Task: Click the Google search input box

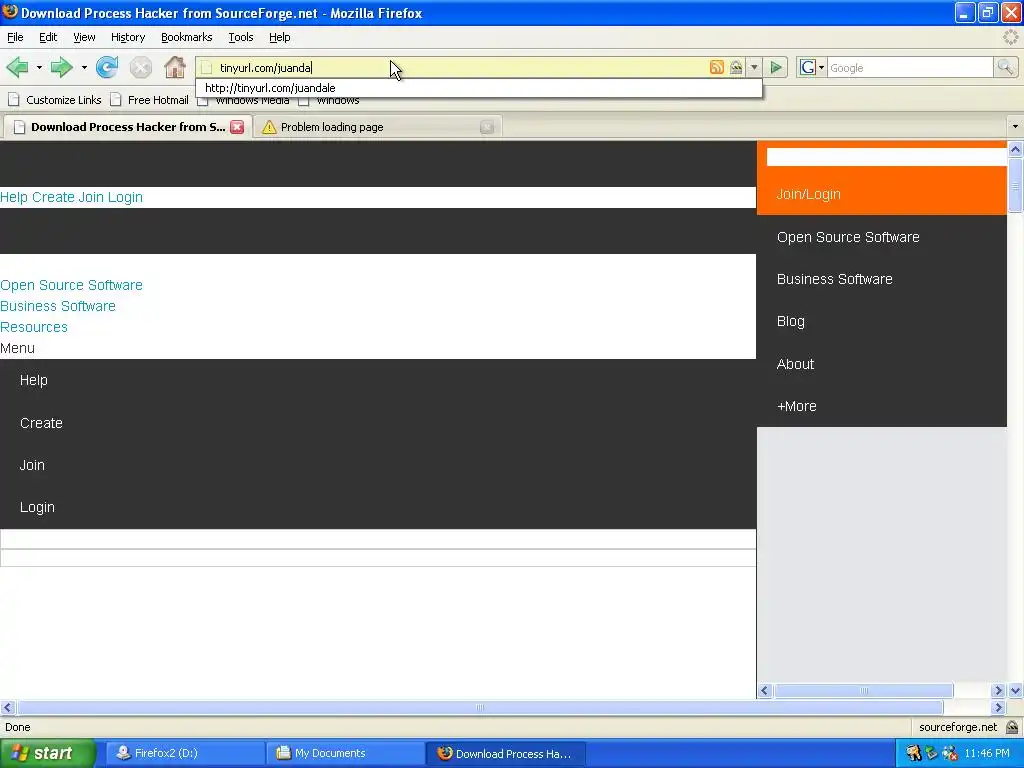Action: (910, 67)
